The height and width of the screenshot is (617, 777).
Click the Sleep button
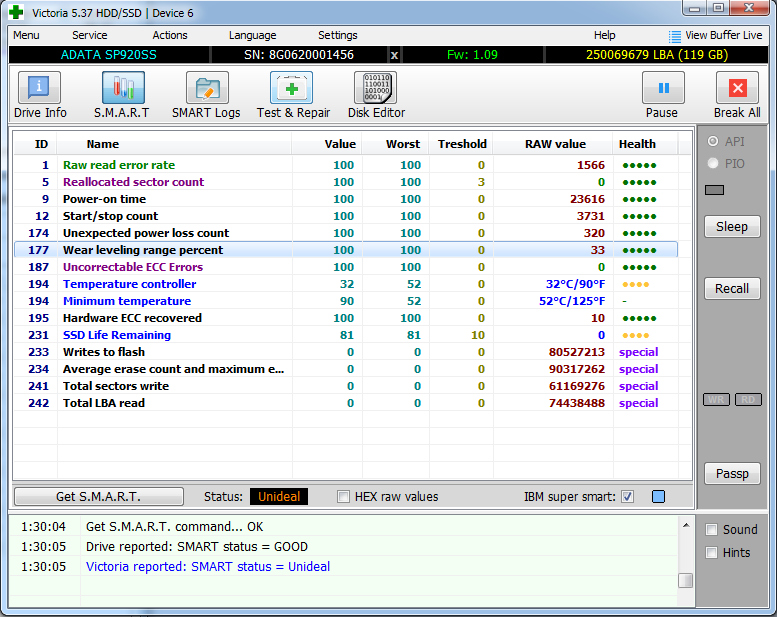[731, 227]
